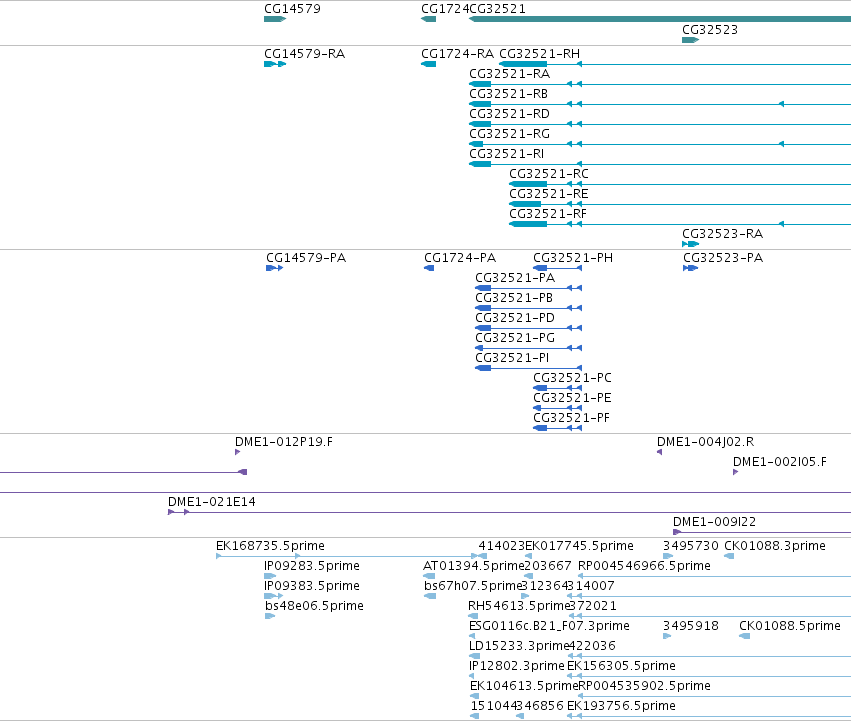The width and height of the screenshot is (851, 721).
Task: Choose protein CG32521-PF
Action: point(571,418)
